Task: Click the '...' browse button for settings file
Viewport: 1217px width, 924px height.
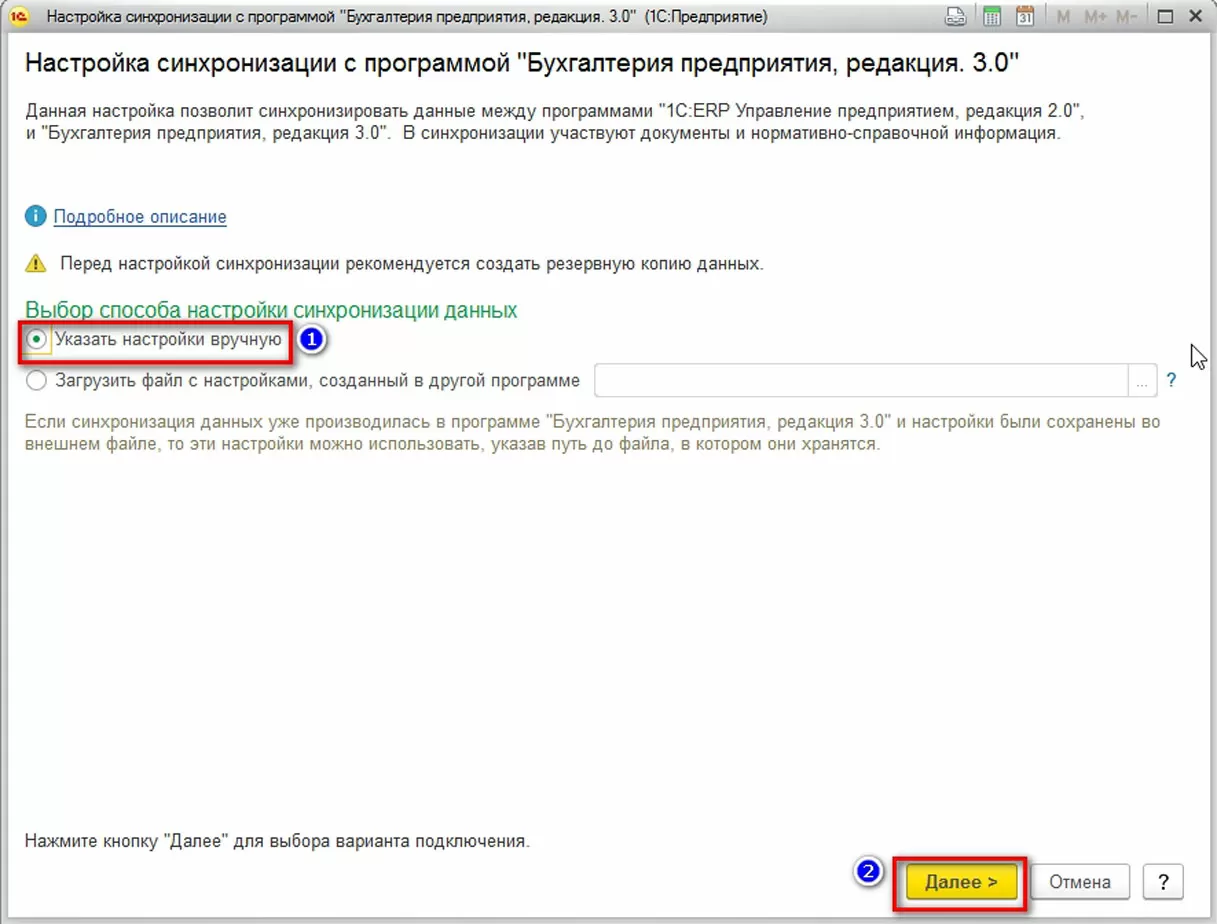Action: [1142, 381]
